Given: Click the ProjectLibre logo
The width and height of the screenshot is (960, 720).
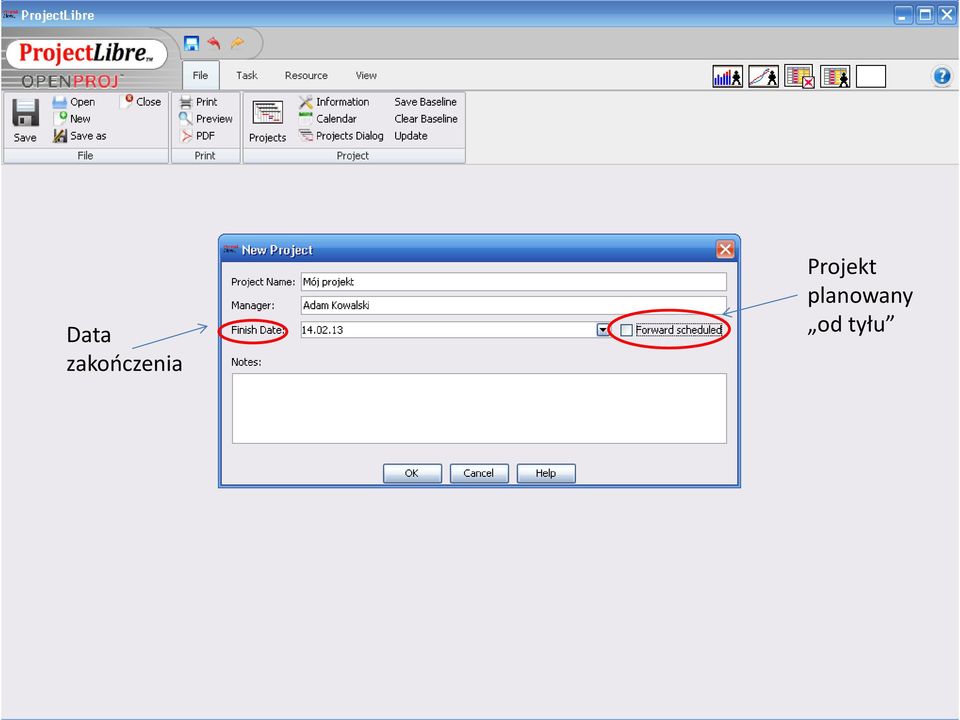Looking at the screenshot, I should (86, 53).
